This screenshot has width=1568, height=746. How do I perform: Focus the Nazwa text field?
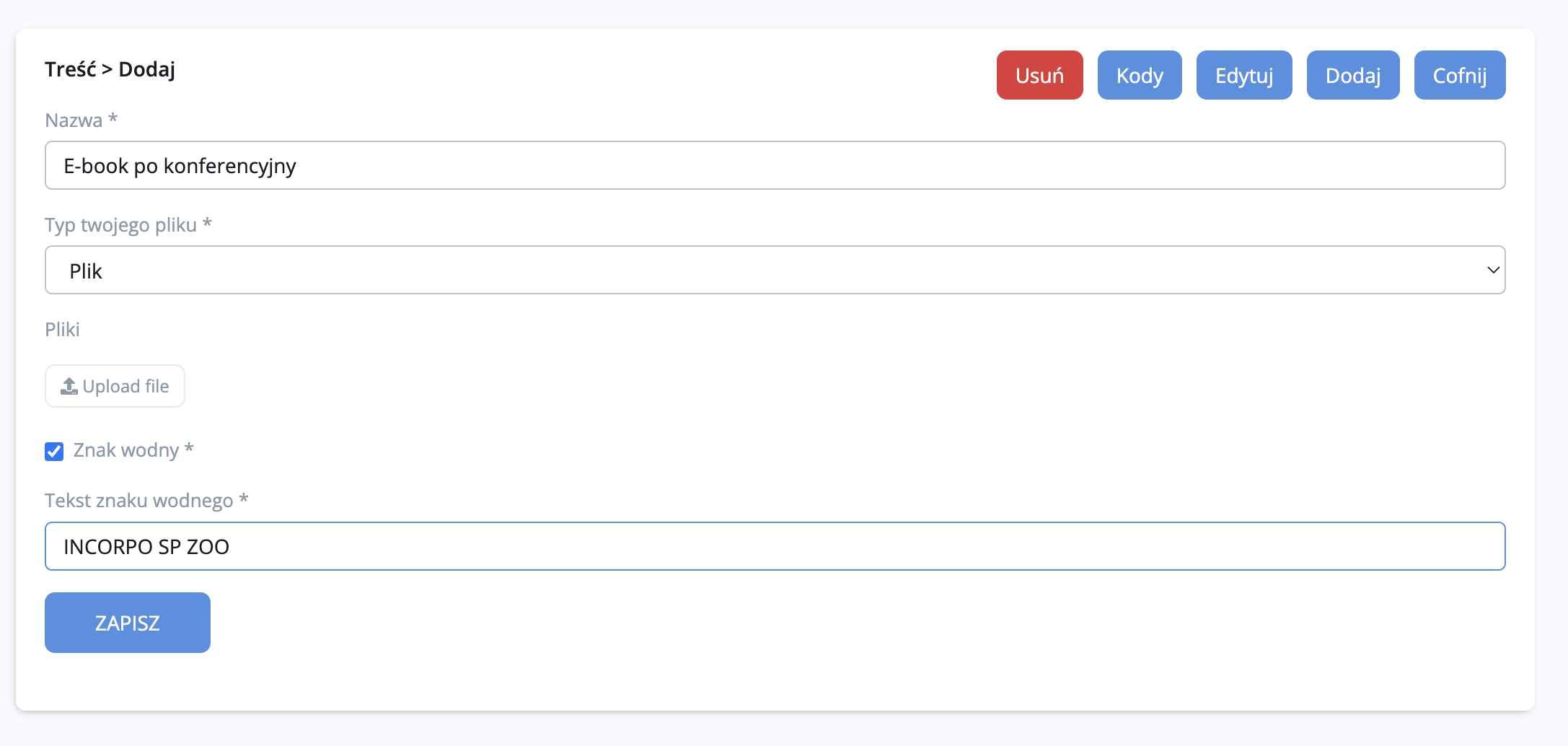tap(775, 165)
